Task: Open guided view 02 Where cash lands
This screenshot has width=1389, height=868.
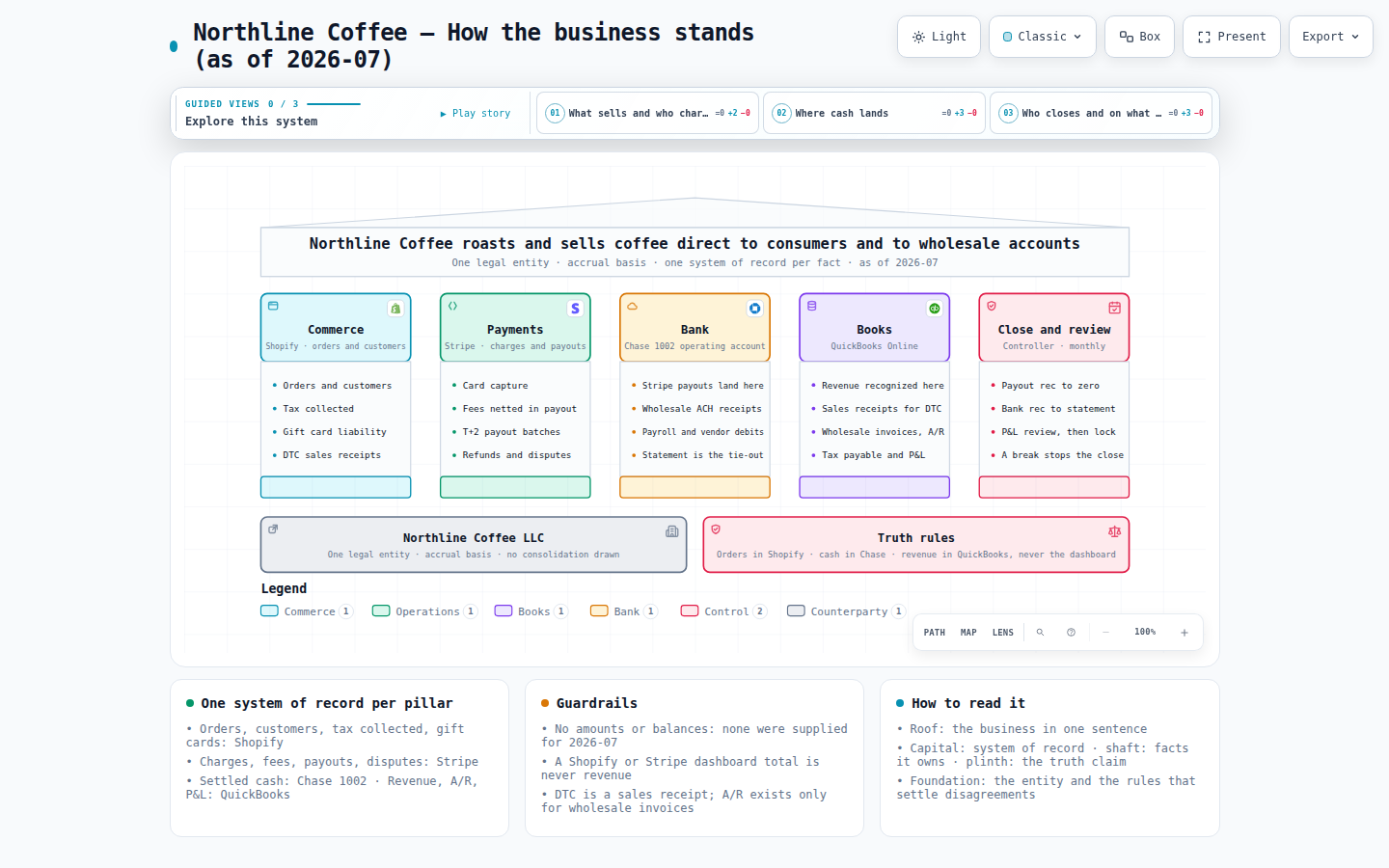Action: [x=874, y=113]
